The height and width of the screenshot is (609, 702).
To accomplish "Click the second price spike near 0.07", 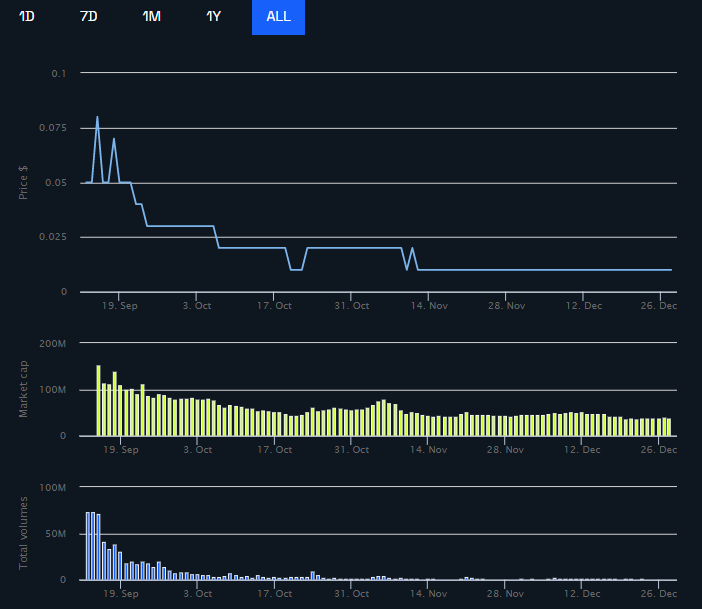I will click(x=114, y=139).
